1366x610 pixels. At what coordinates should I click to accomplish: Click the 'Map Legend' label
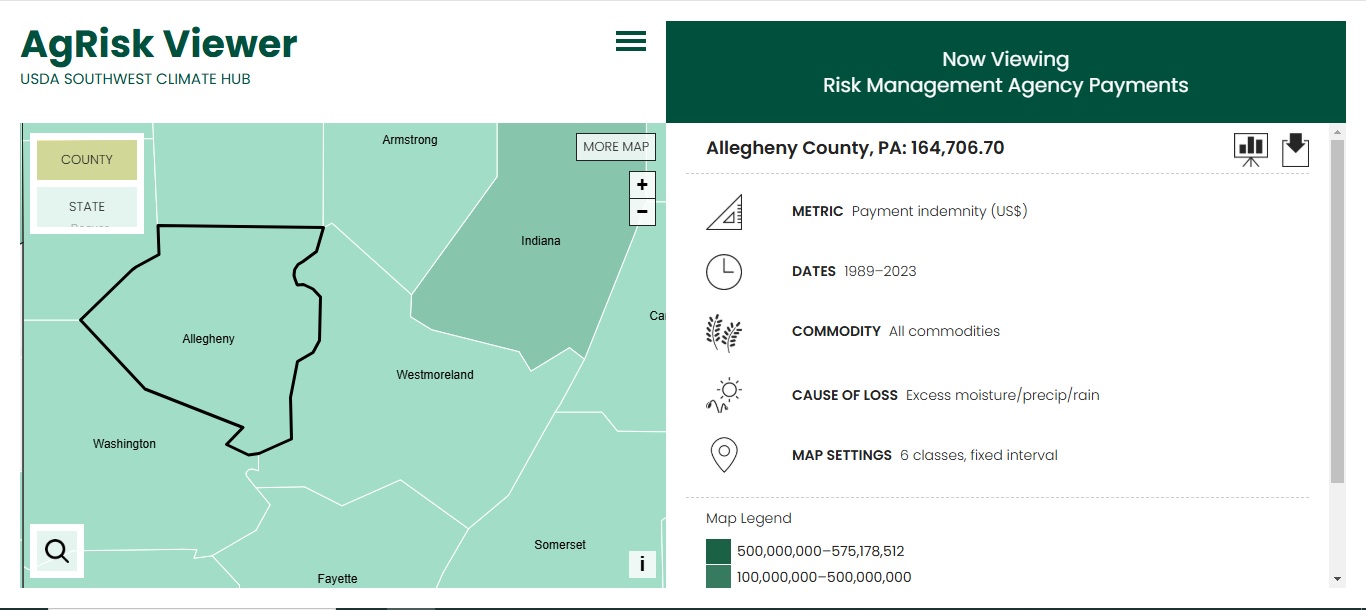[x=749, y=518]
